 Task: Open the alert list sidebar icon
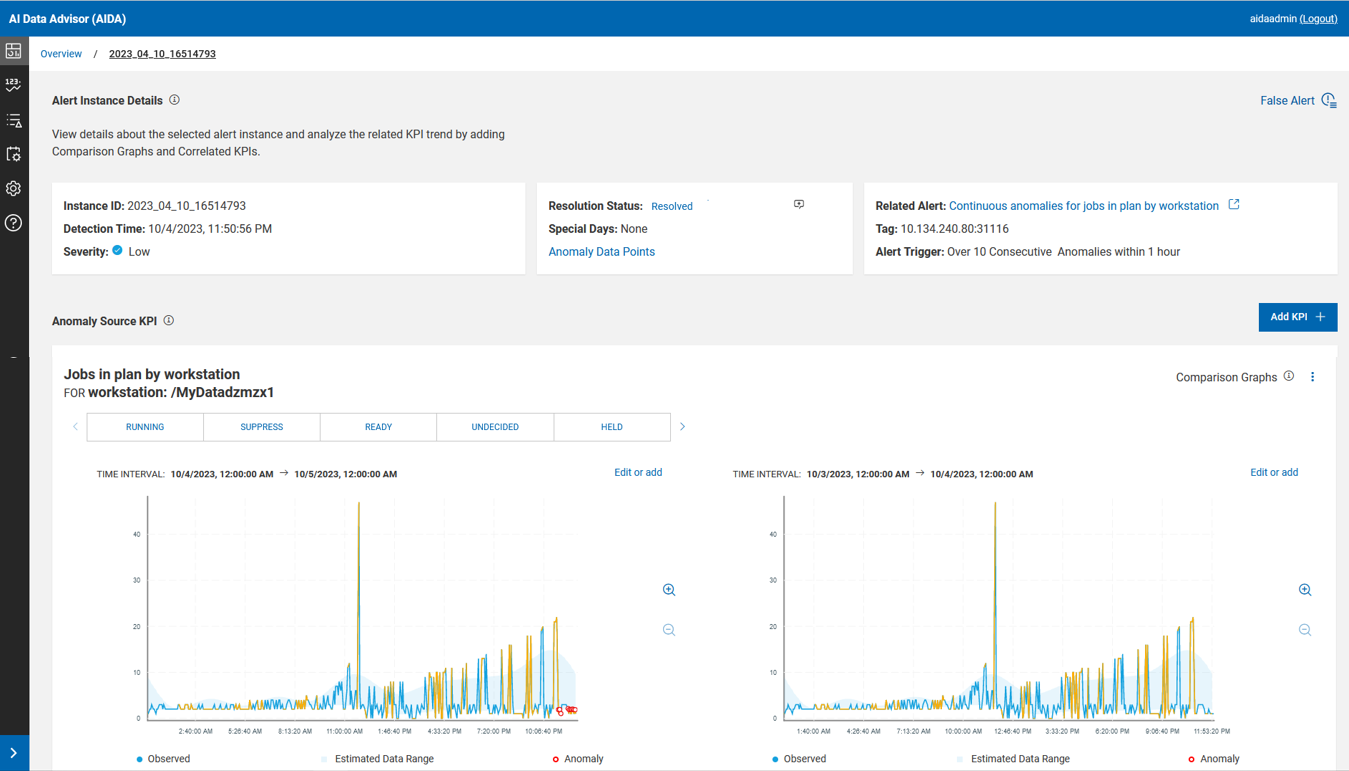14,120
